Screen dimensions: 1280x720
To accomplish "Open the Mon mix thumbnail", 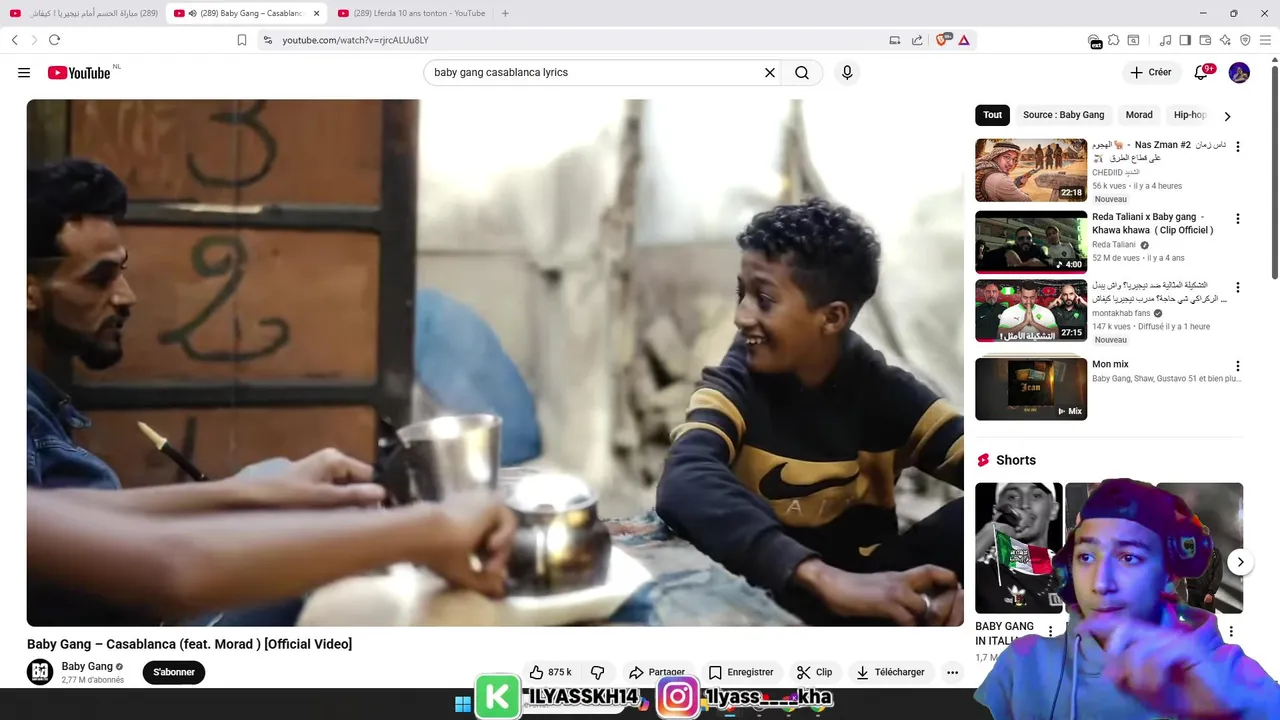I will click(x=1031, y=388).
